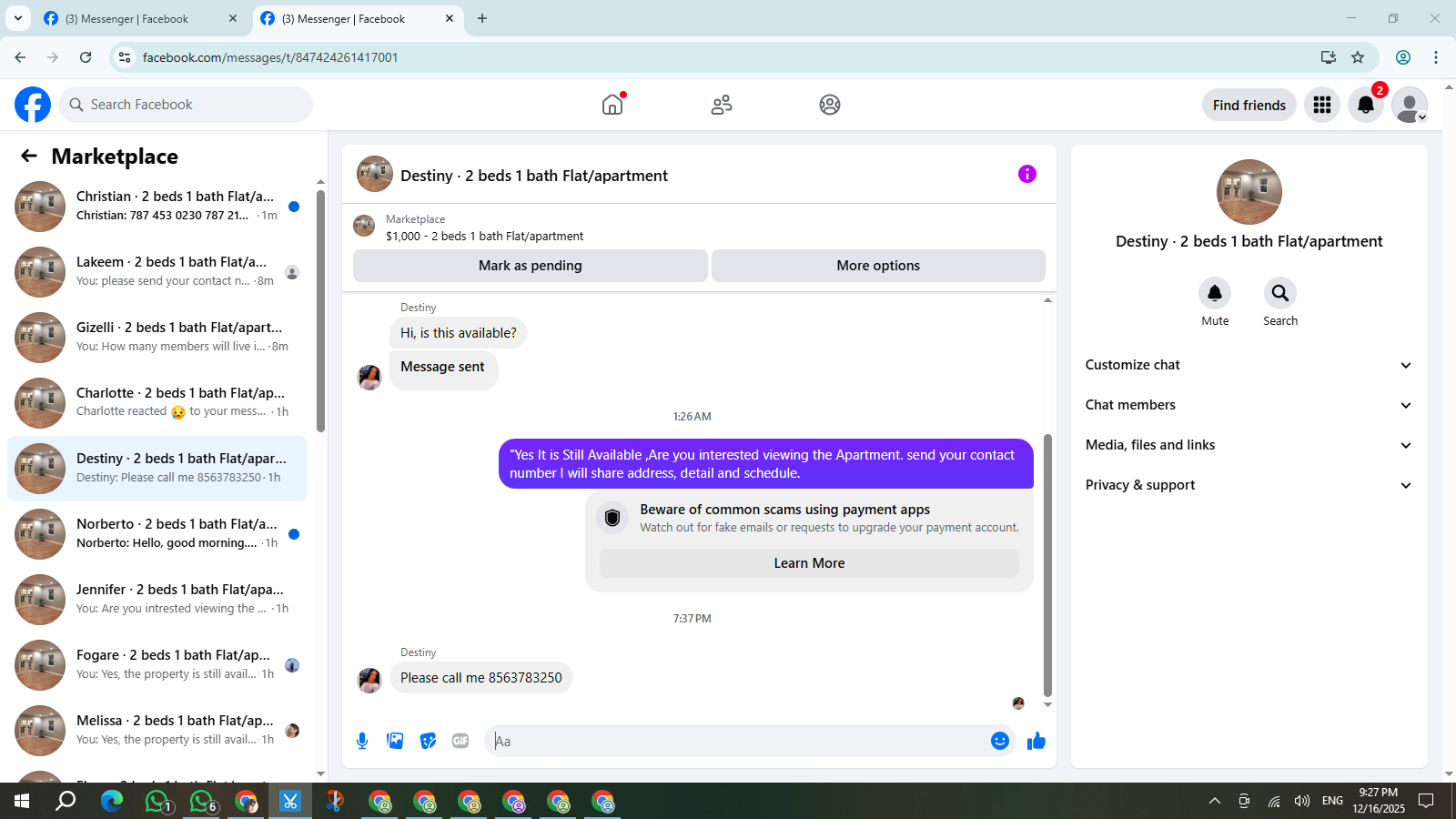The image size is (1456, 819).
Task: Go back using the Marketplace back arrow
Action: (x=29, y=156)
